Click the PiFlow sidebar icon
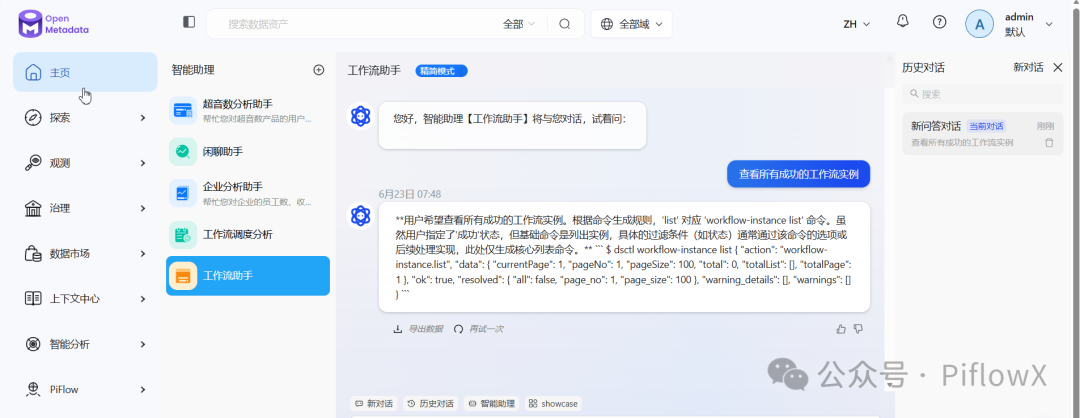Screen dimensions: 1080x418 click(x=32, y=389)
